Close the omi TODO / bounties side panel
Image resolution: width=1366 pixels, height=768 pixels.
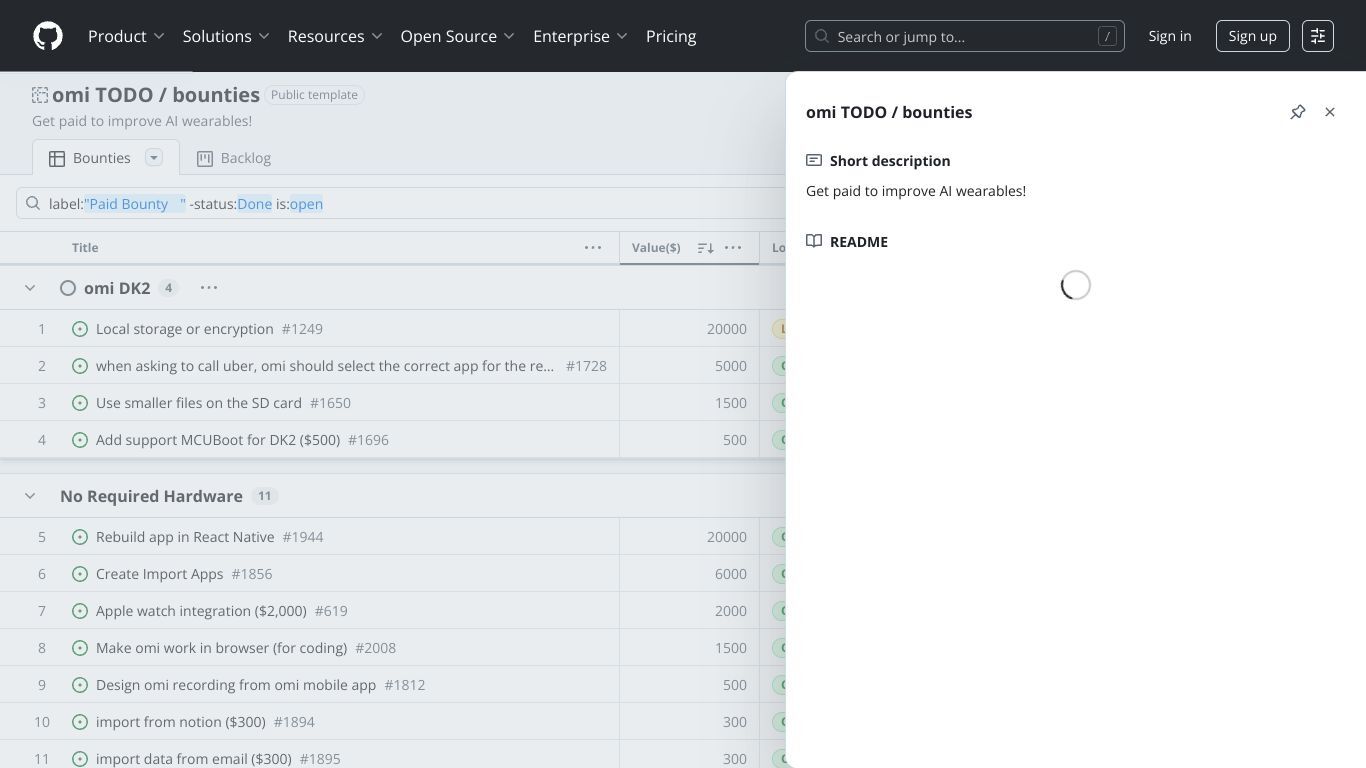click(1330, 112)
